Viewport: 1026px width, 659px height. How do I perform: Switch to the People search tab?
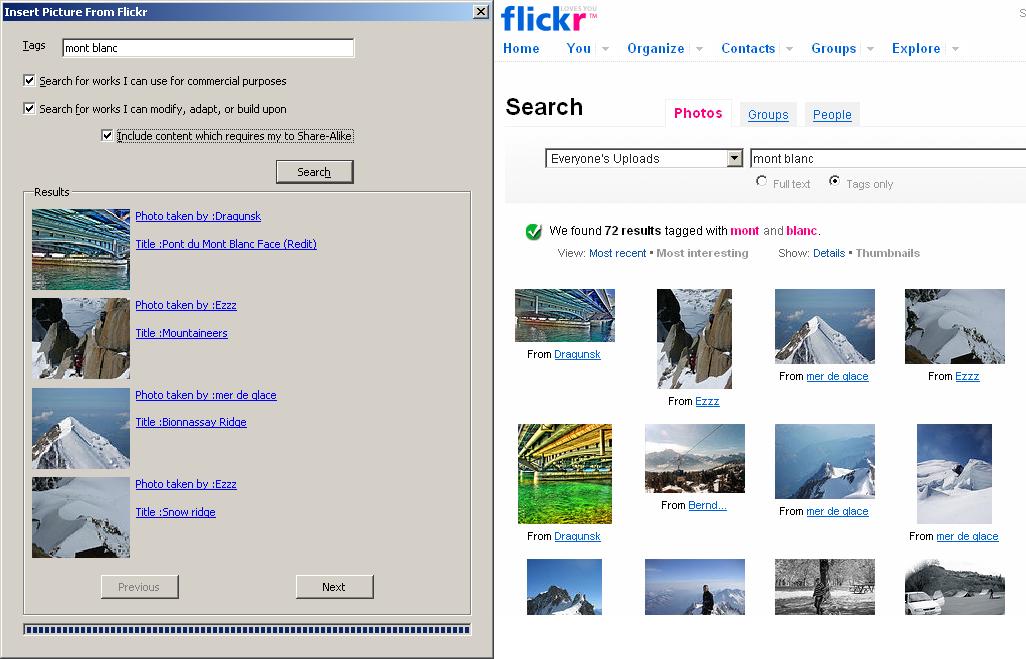click(832, 115)
